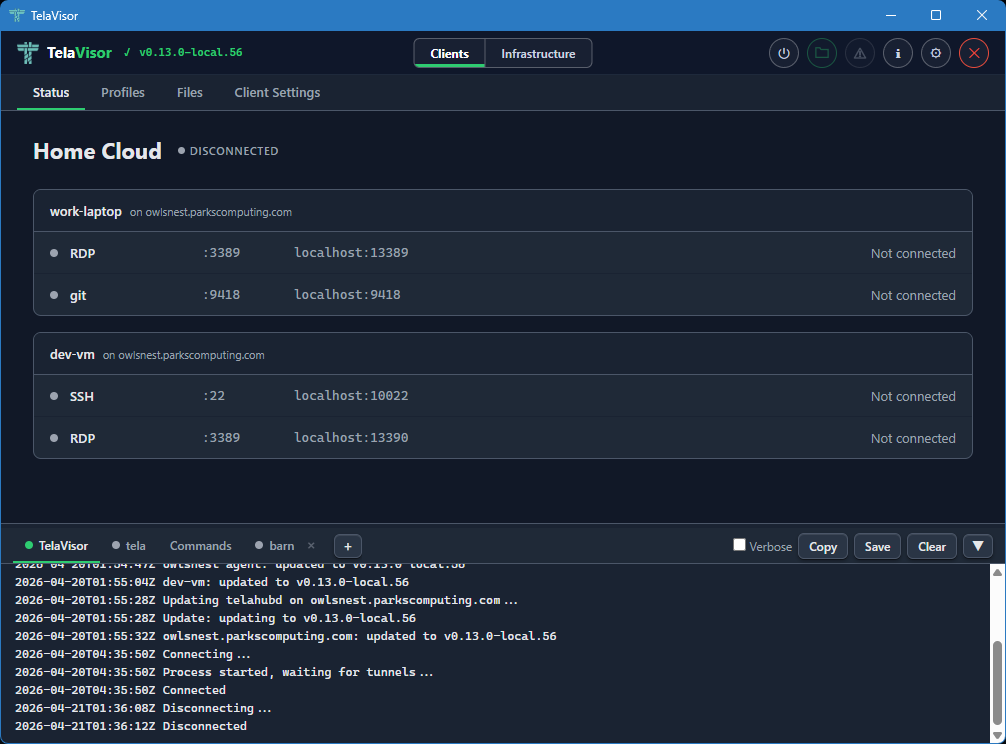The image size is (1006, 744).
Task: Clear the log output
Action: 932,546
